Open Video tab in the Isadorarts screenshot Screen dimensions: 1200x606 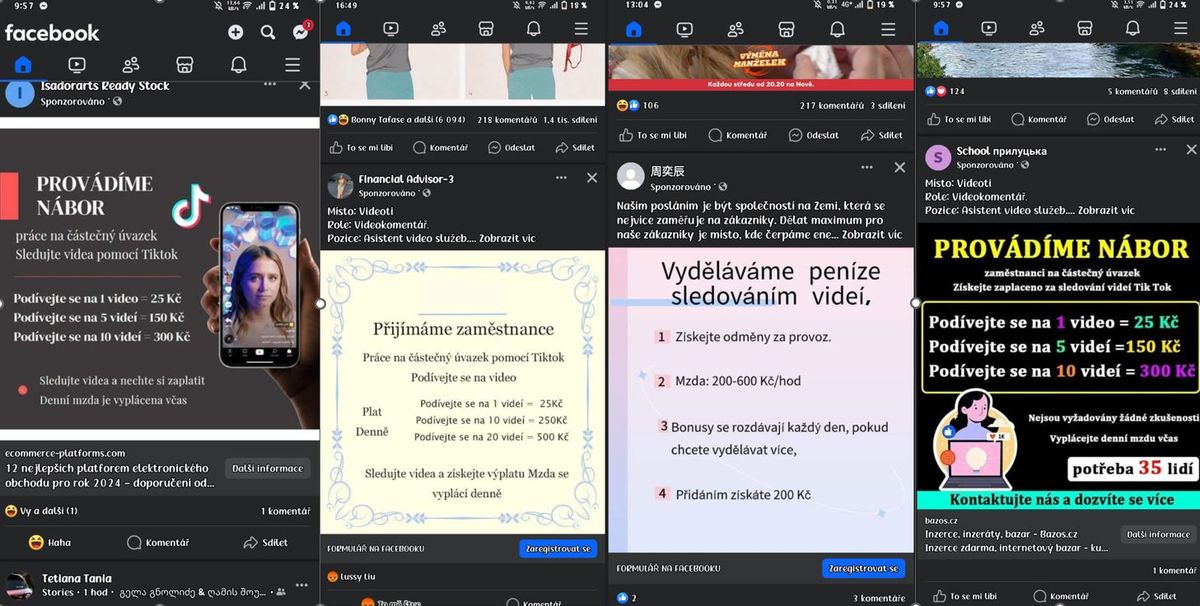76,65
